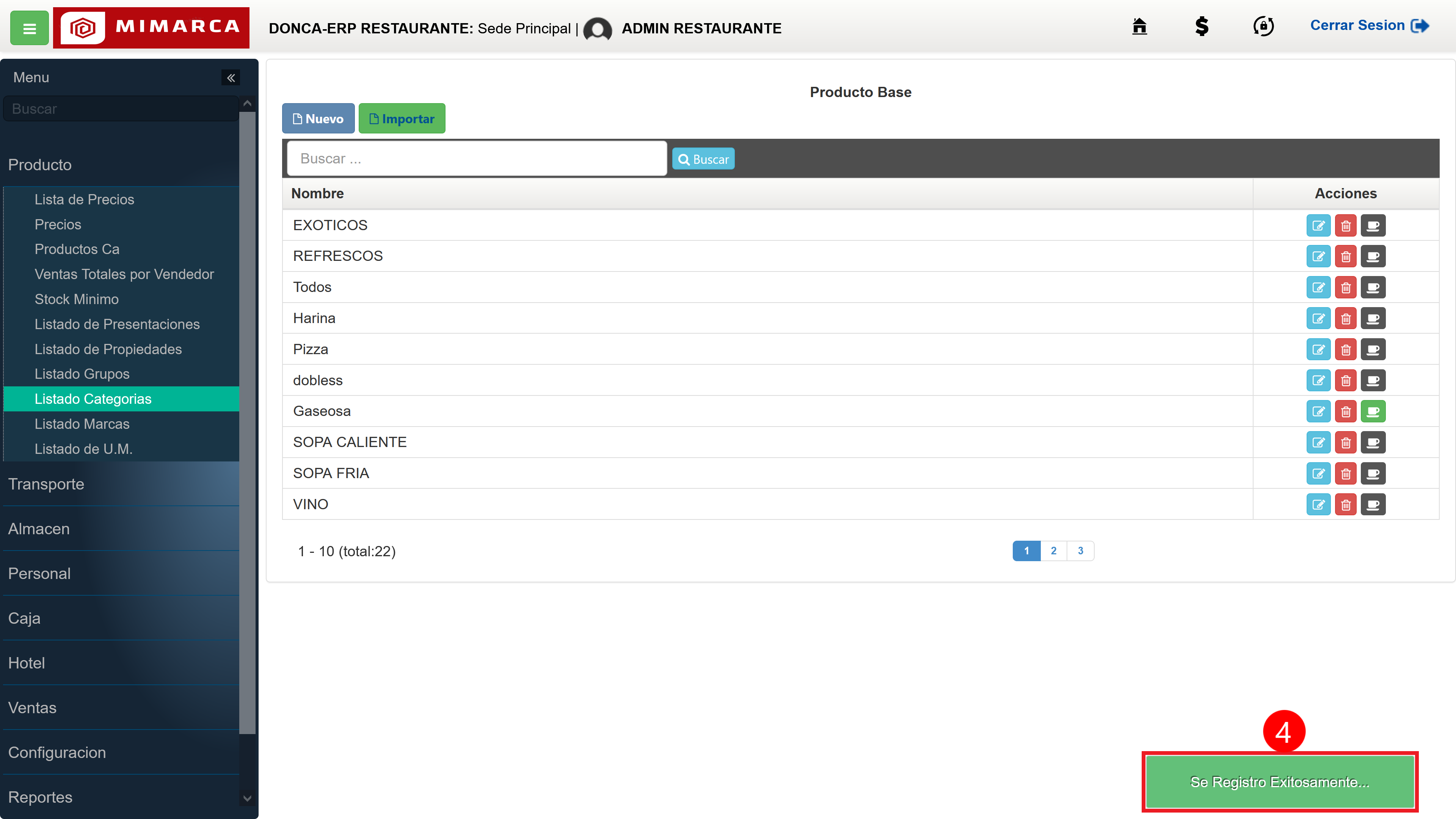Click the Importar button

[402, 119]
